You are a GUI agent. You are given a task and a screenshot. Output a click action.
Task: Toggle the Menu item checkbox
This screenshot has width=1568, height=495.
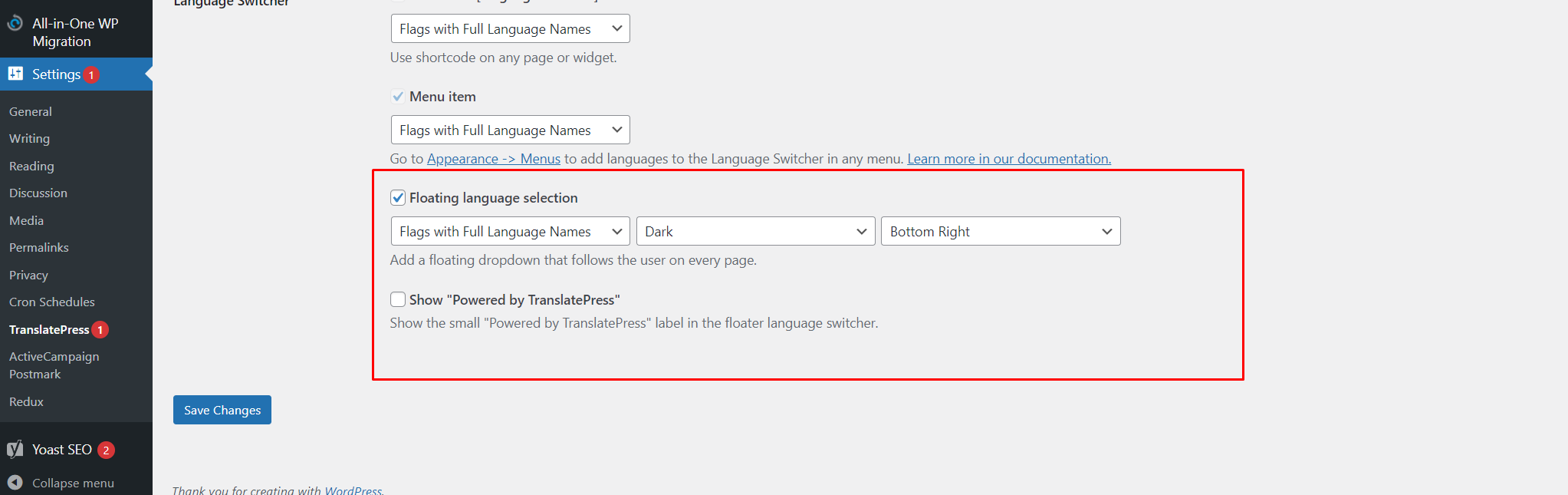[x=398, y=97]
